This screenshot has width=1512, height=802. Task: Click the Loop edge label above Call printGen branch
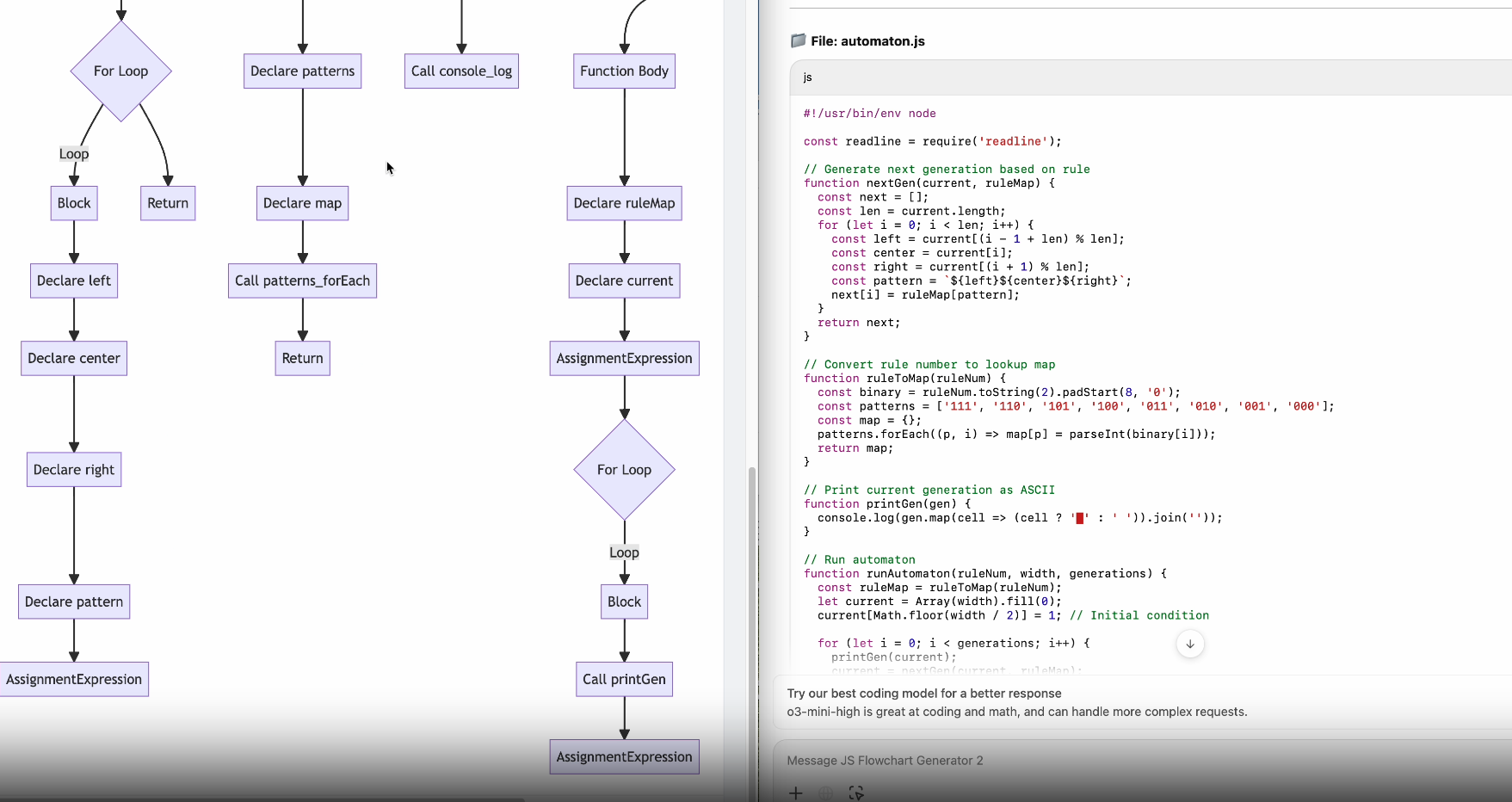coord(625,552)
